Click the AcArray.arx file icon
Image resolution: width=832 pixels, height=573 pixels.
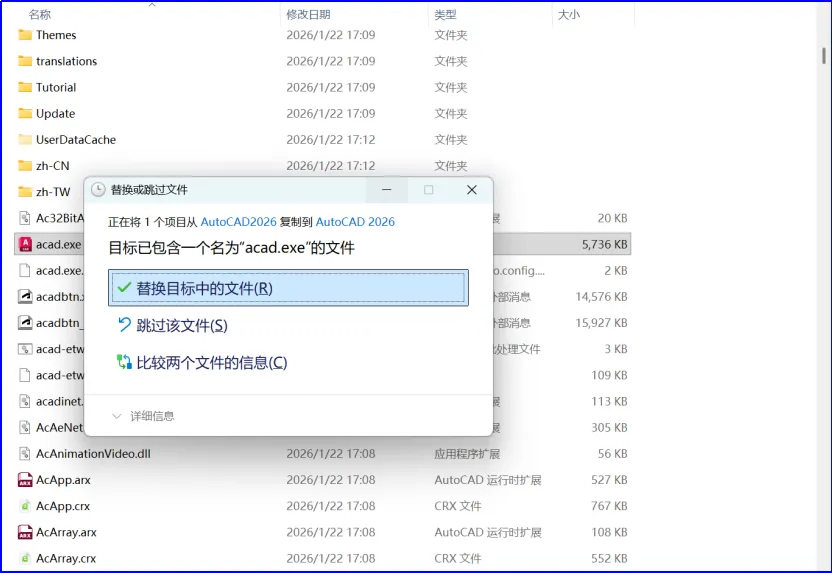click(25, 532)
